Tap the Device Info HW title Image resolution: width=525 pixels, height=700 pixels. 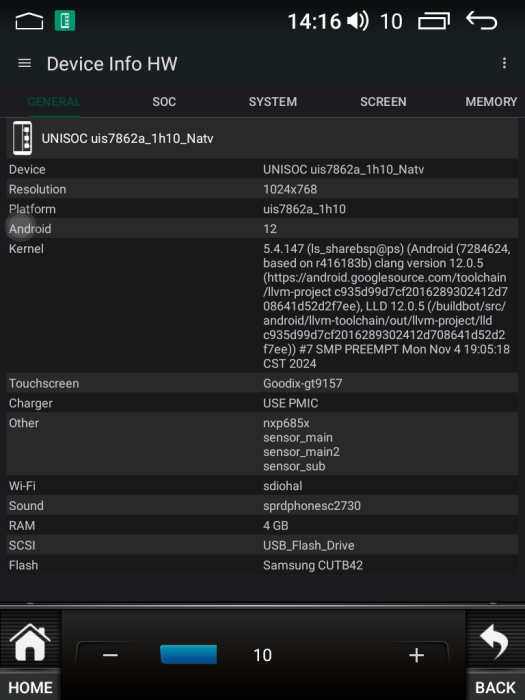click(x=112, y=64)
